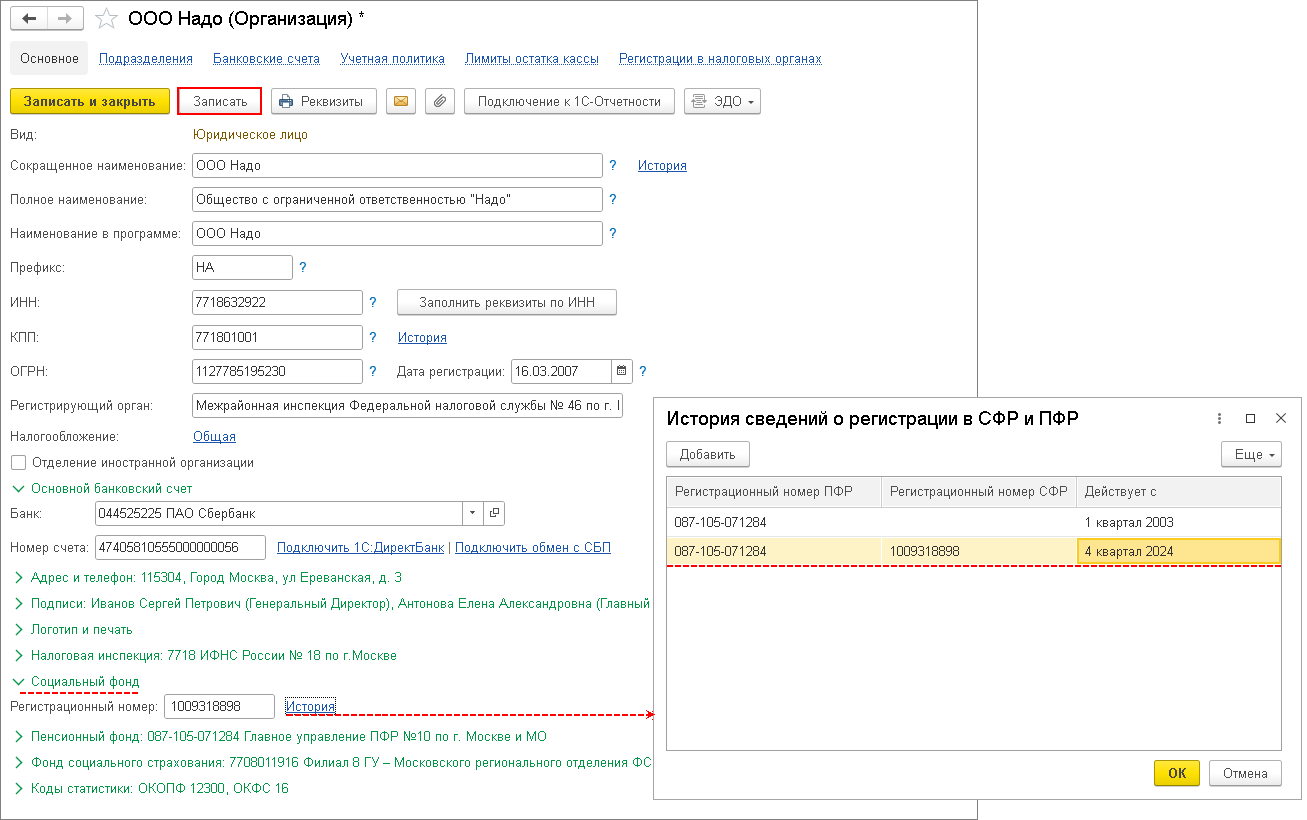
Task: Open the Подразделения tab link
Action: point(146,59)
